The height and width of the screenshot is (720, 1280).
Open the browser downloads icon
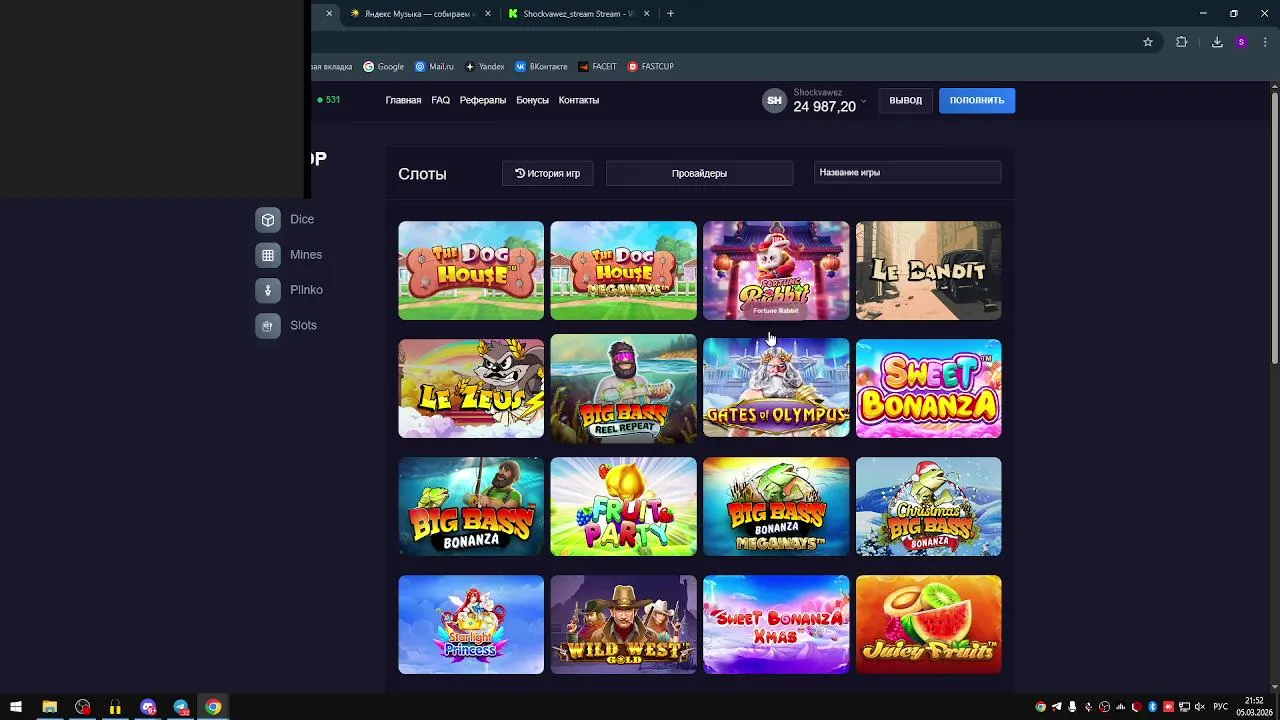(x=1217, y=42)
